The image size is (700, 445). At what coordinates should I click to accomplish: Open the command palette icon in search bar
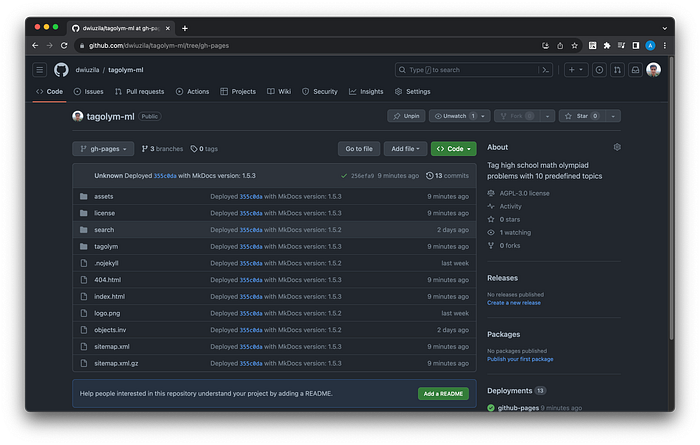pos(545,70)
